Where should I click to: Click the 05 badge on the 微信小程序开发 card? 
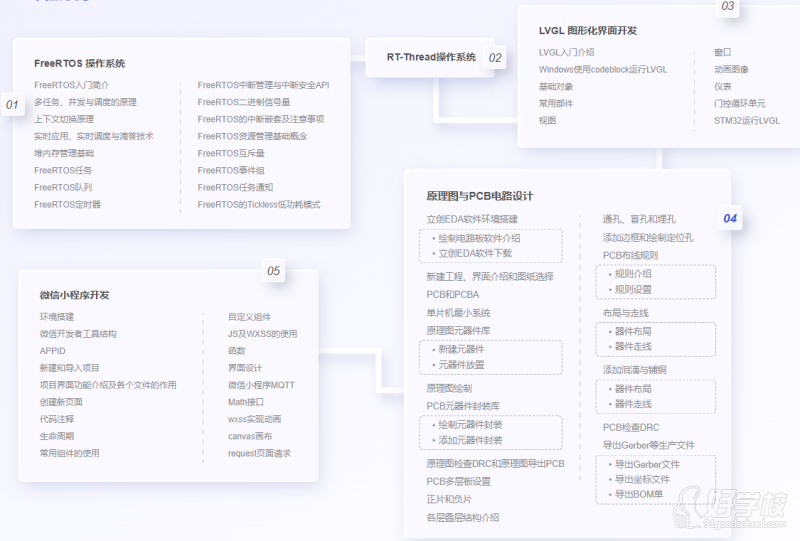pyautogui.click(x=273, y=270)
